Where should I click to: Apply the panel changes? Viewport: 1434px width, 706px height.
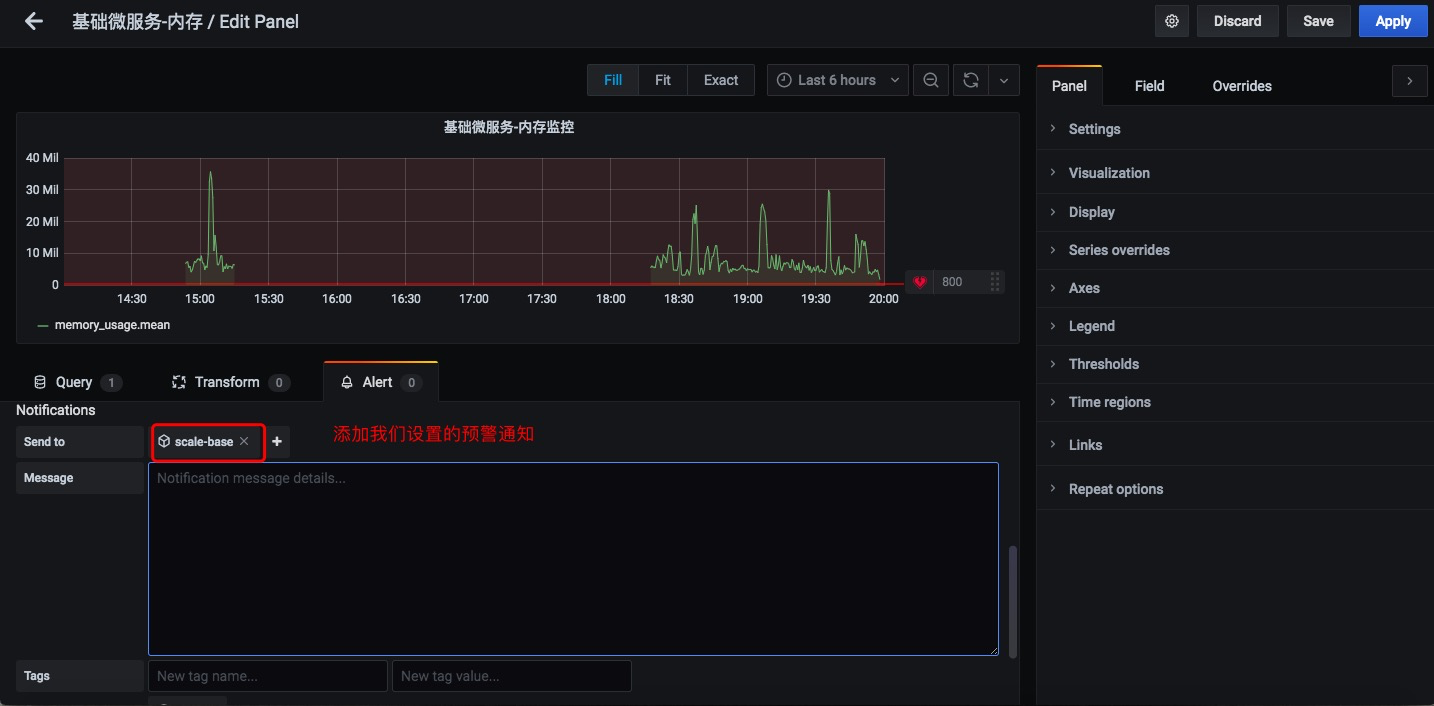pyautogui.click(x=1393, y=21)
